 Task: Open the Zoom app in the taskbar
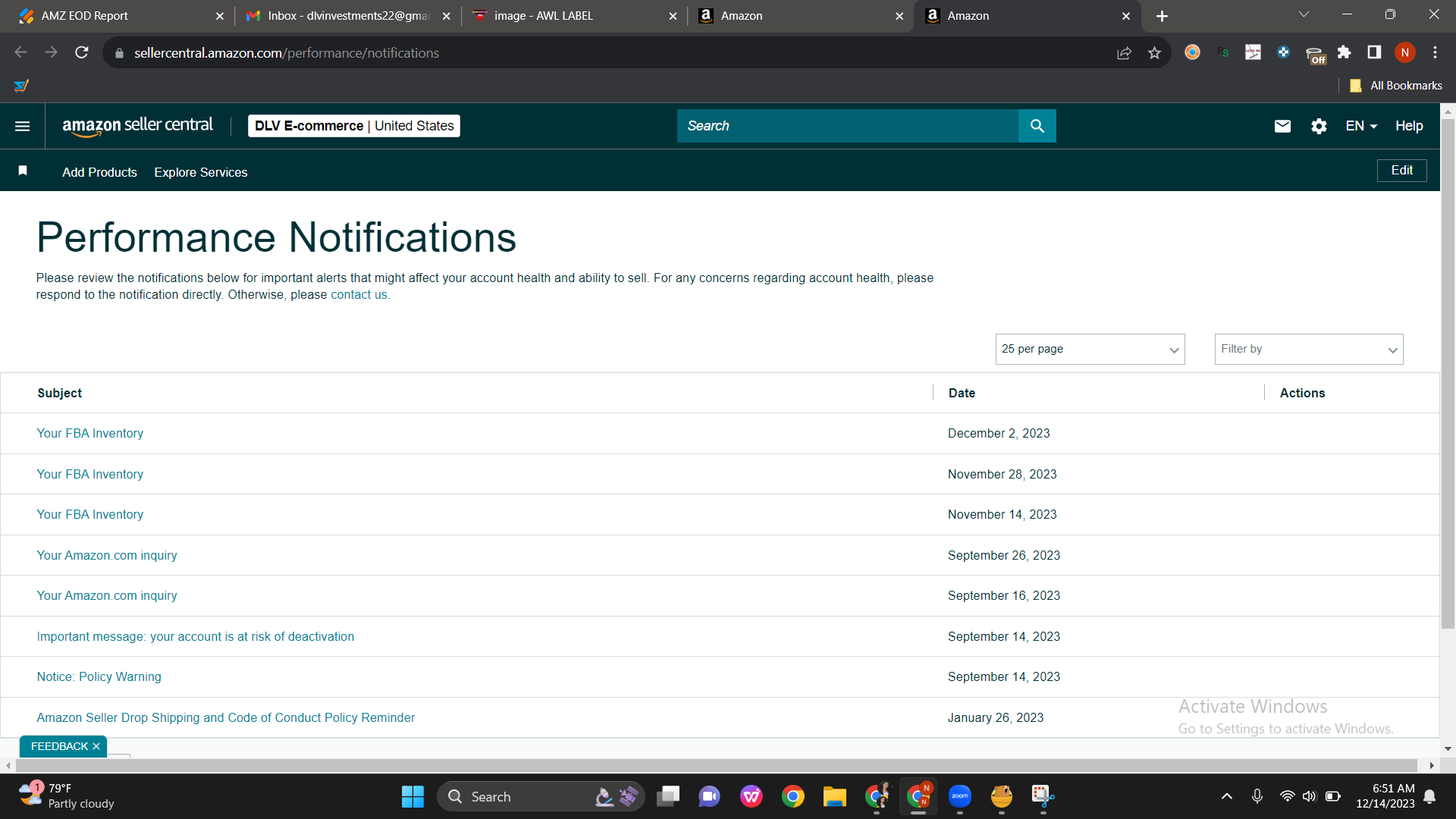960,796
